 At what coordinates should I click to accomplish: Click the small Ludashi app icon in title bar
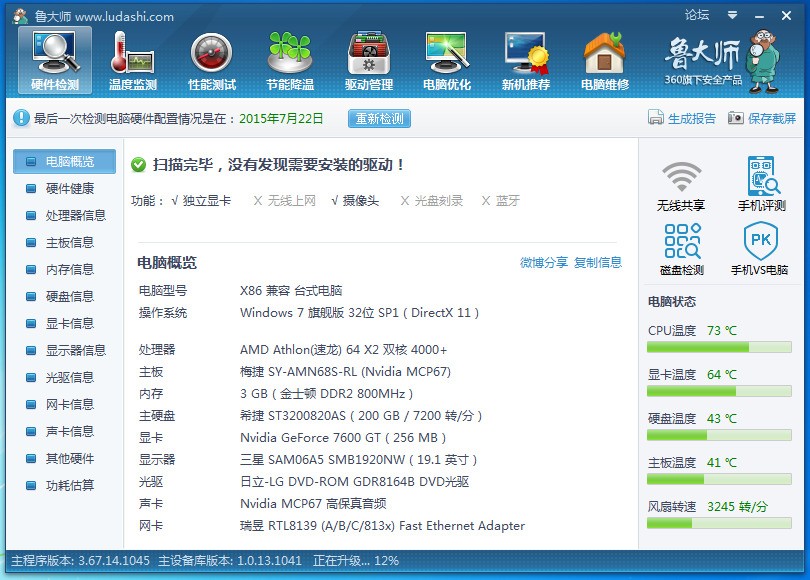click(x=20, y=16)
